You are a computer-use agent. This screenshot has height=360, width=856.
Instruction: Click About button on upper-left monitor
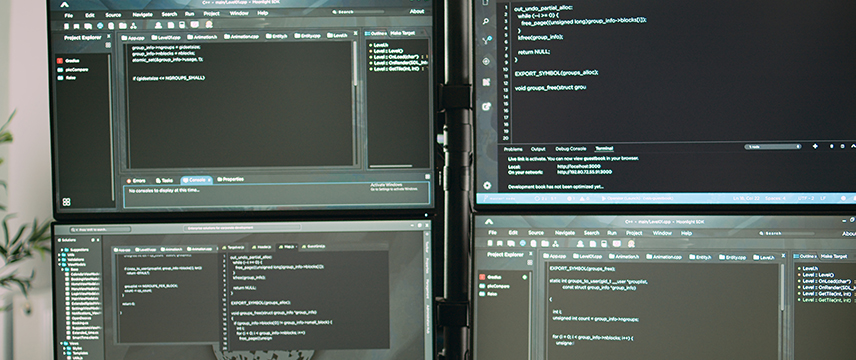tap(417, 11)
